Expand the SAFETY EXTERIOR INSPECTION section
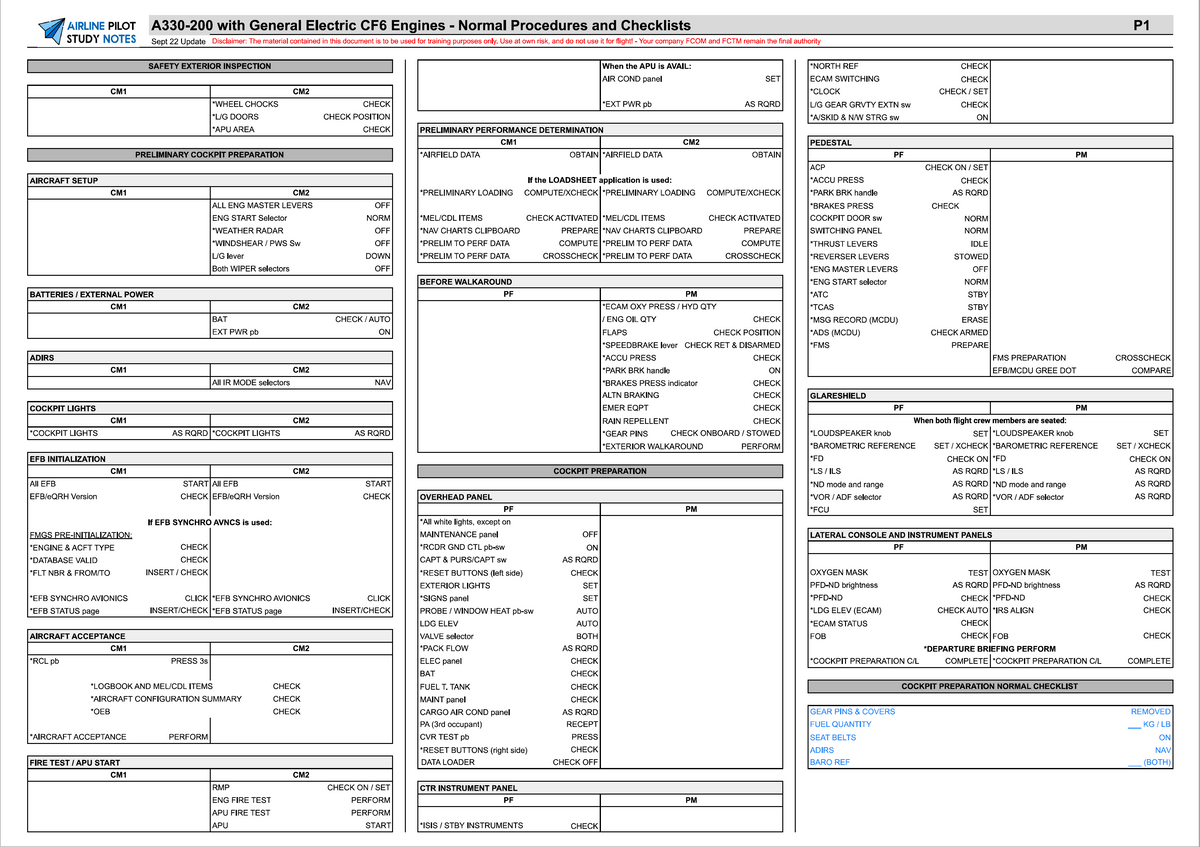 tap(209, 66)
